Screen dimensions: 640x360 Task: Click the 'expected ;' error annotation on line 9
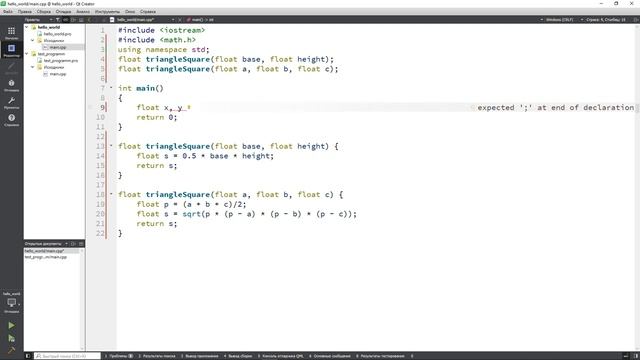pos(555,107)
